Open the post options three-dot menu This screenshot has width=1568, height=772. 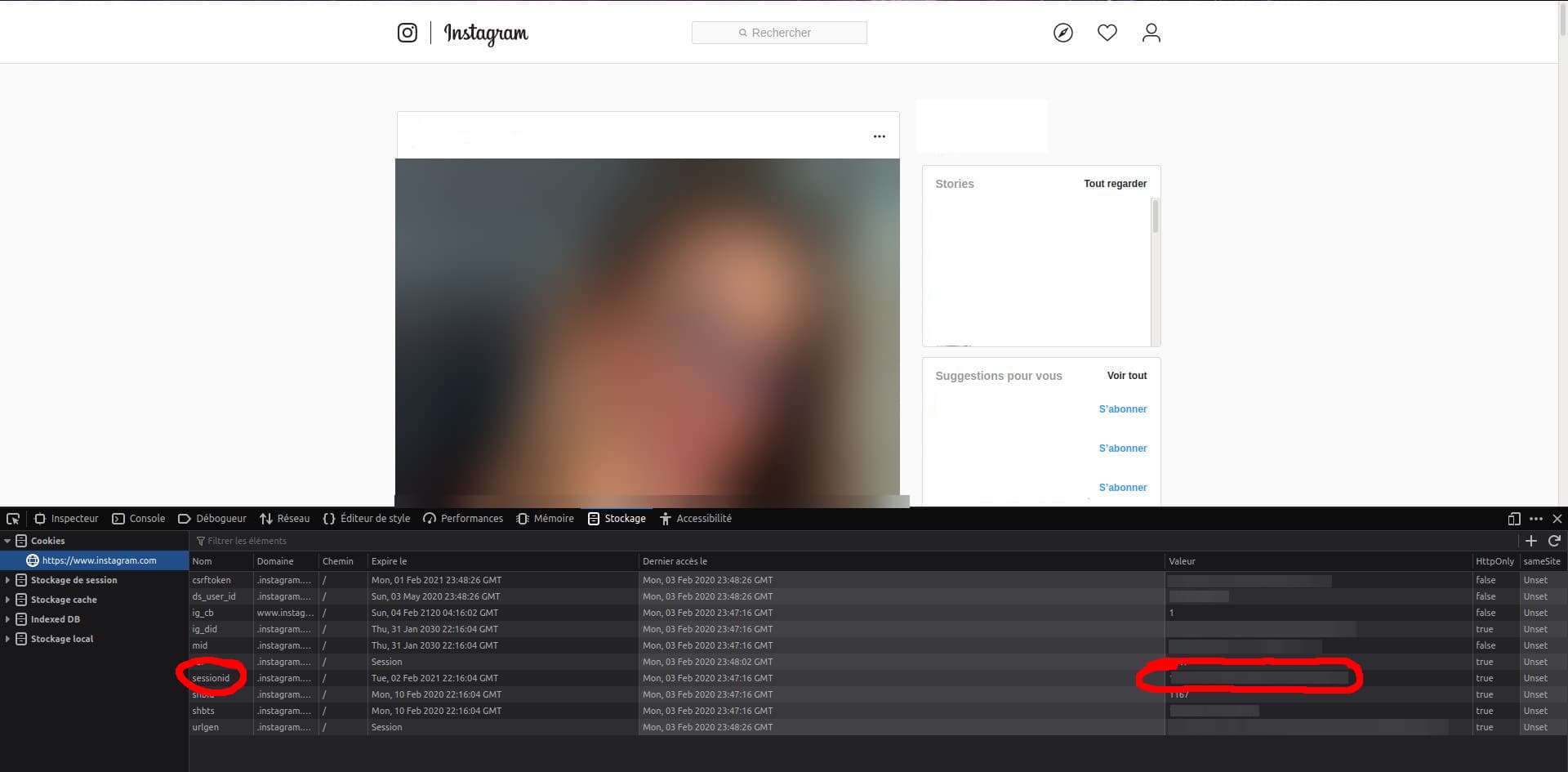(879, 136)
